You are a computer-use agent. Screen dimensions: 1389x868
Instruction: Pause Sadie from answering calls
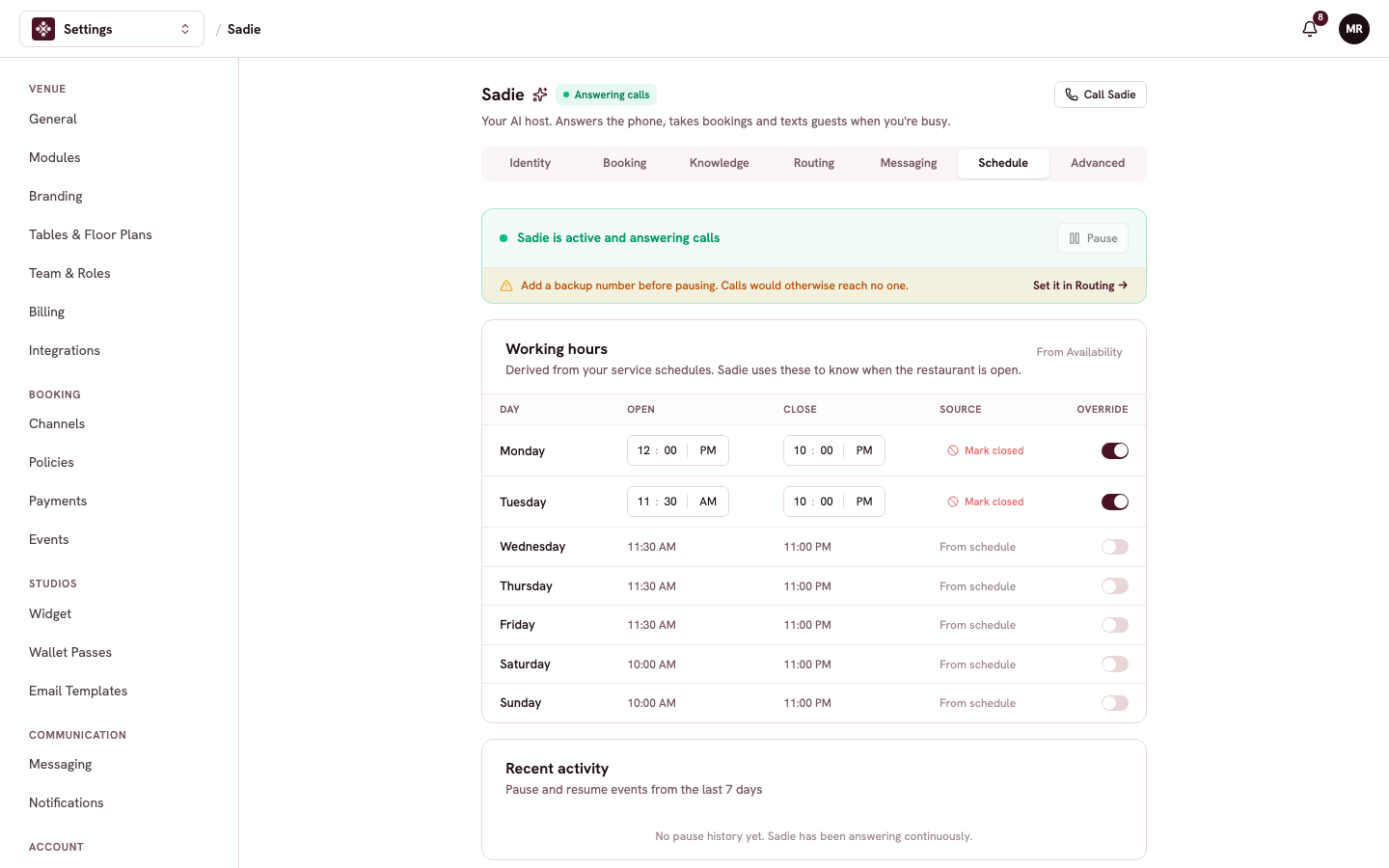pos(1093,238)
